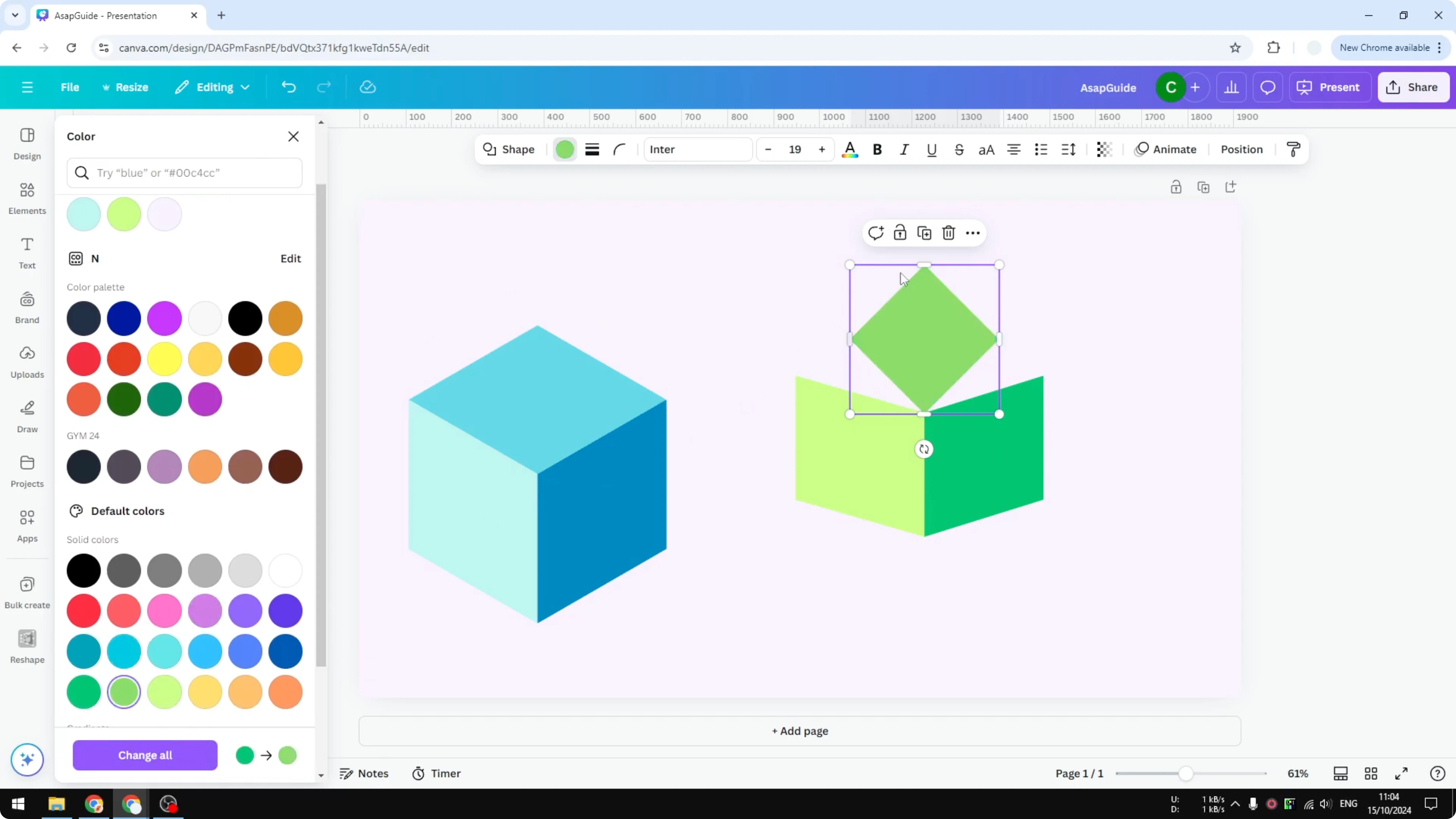Open the Elements panel in sidebar
The image size is (1456, 819).
coord(27,199)
